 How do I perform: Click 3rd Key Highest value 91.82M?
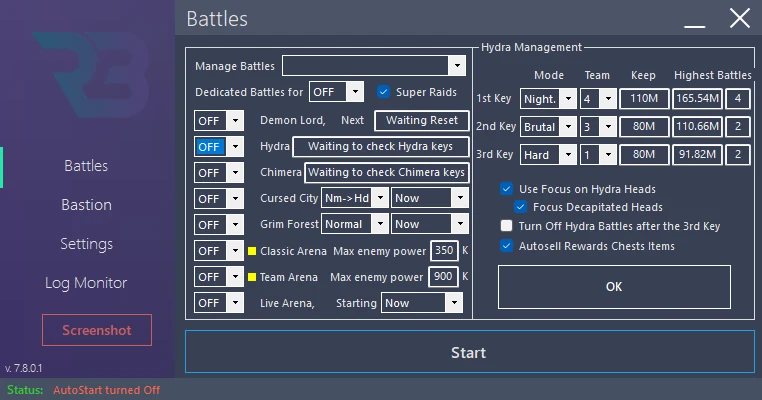(x=697, y=155)
